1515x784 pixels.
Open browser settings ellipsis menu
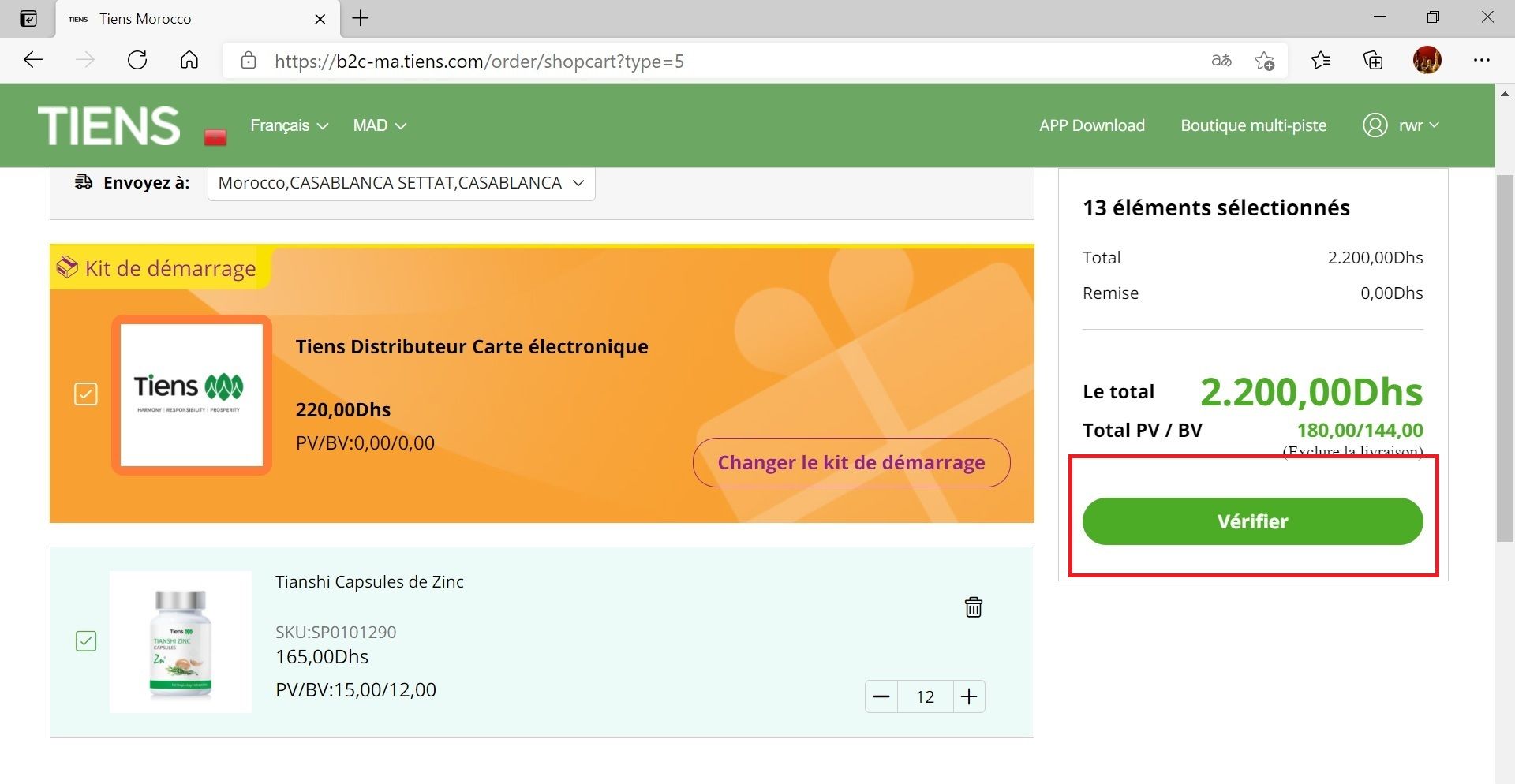click(x=1481, y=61)
